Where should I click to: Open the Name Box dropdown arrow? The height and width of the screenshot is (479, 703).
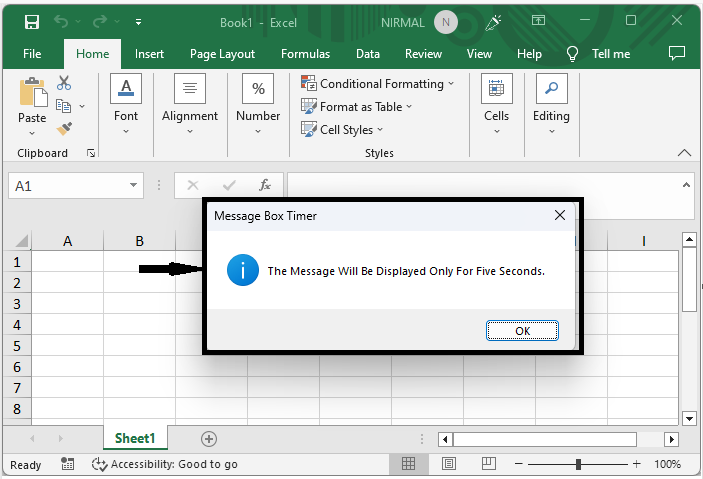pyautogui.click(x=133, y=185)
